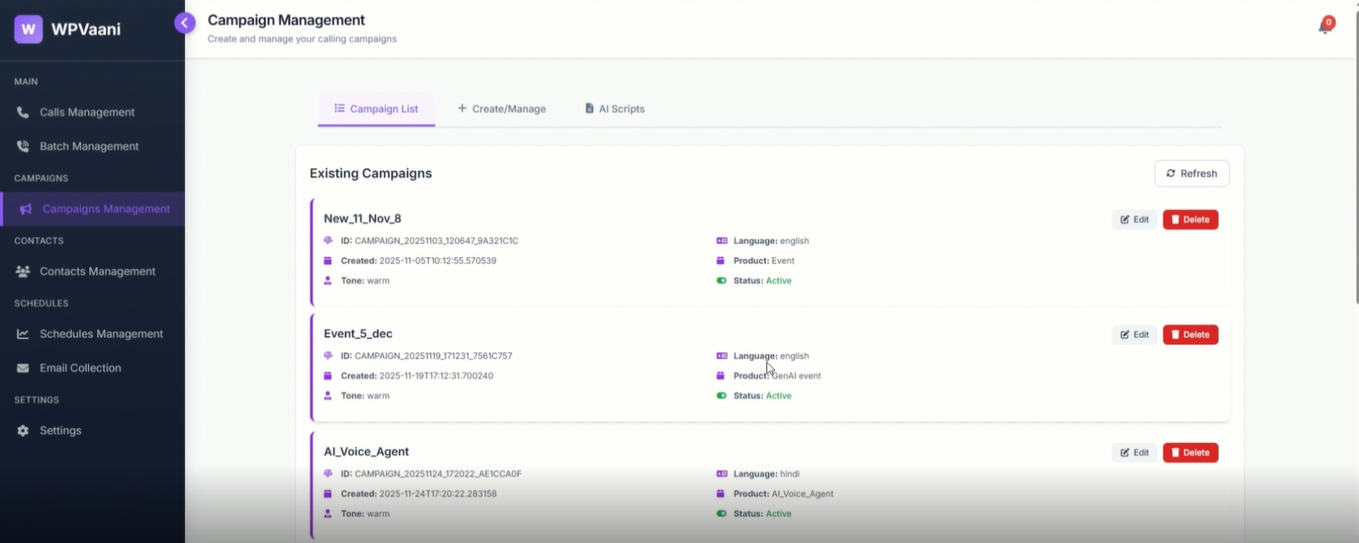Open the notifications bell

pos(1325,26)
